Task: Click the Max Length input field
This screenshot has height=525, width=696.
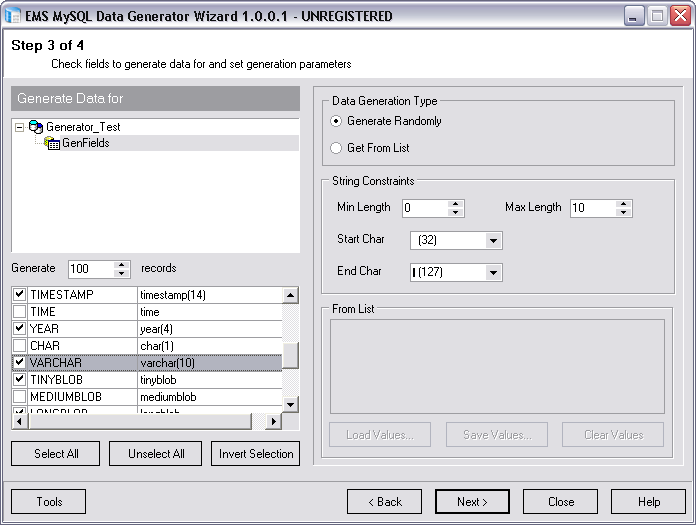Action: point(593,208)
